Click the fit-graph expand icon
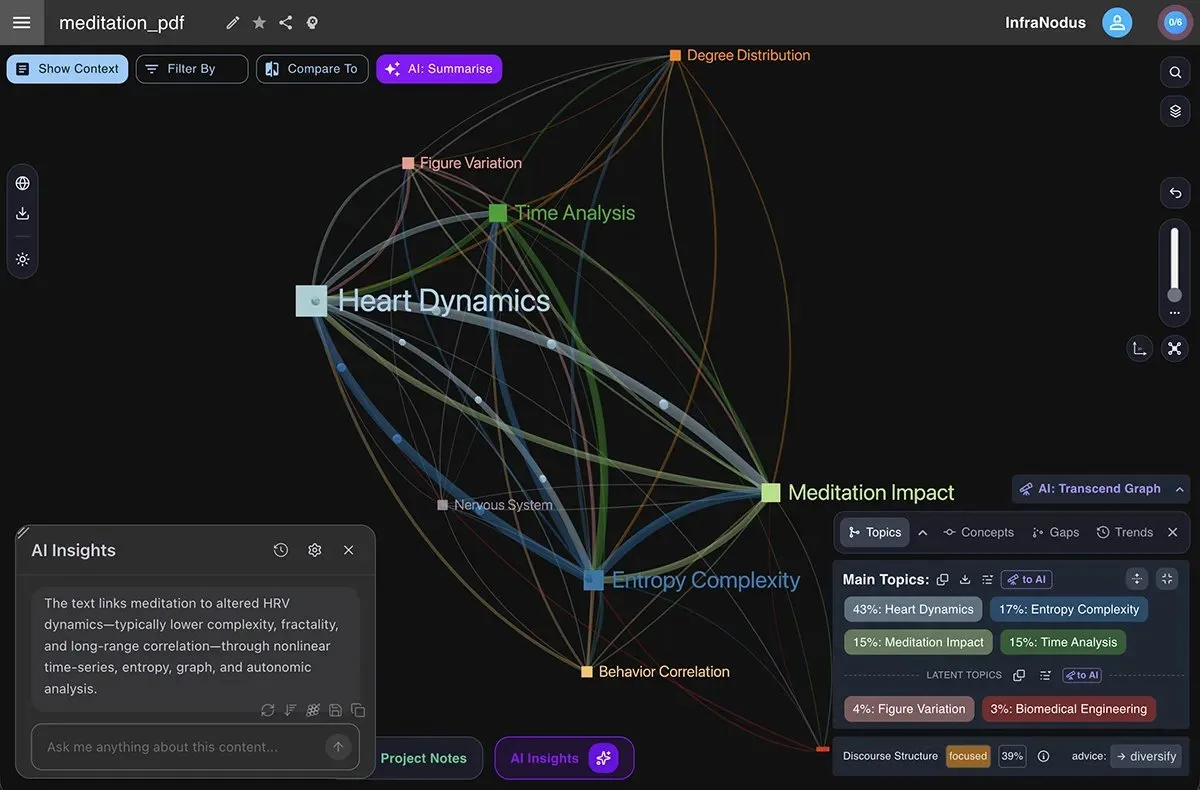Viewport: 1200px width, 790px height. point(1175,348)
